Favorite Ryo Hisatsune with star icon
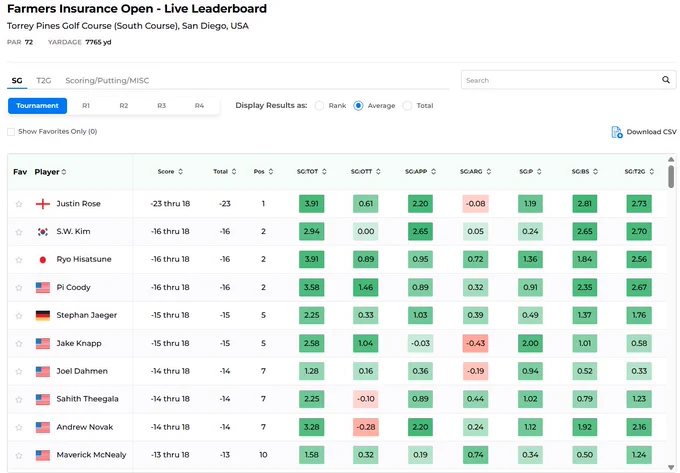680x473 pixels. (x=19, y=260)
